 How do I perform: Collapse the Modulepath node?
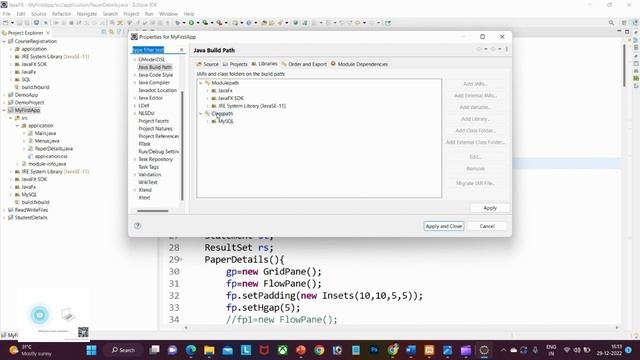200,83
